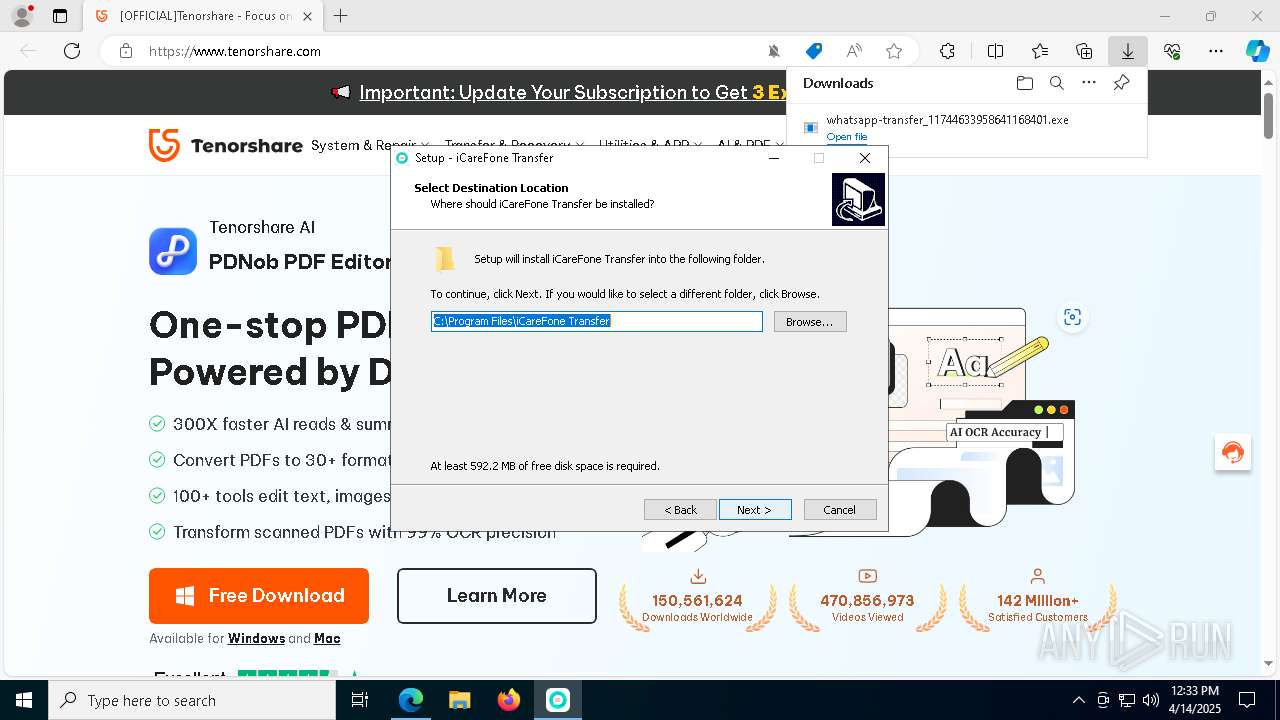The image size is (1280, 720).
Task: Open more options in Downloads panel
Action: point(1089,83)
